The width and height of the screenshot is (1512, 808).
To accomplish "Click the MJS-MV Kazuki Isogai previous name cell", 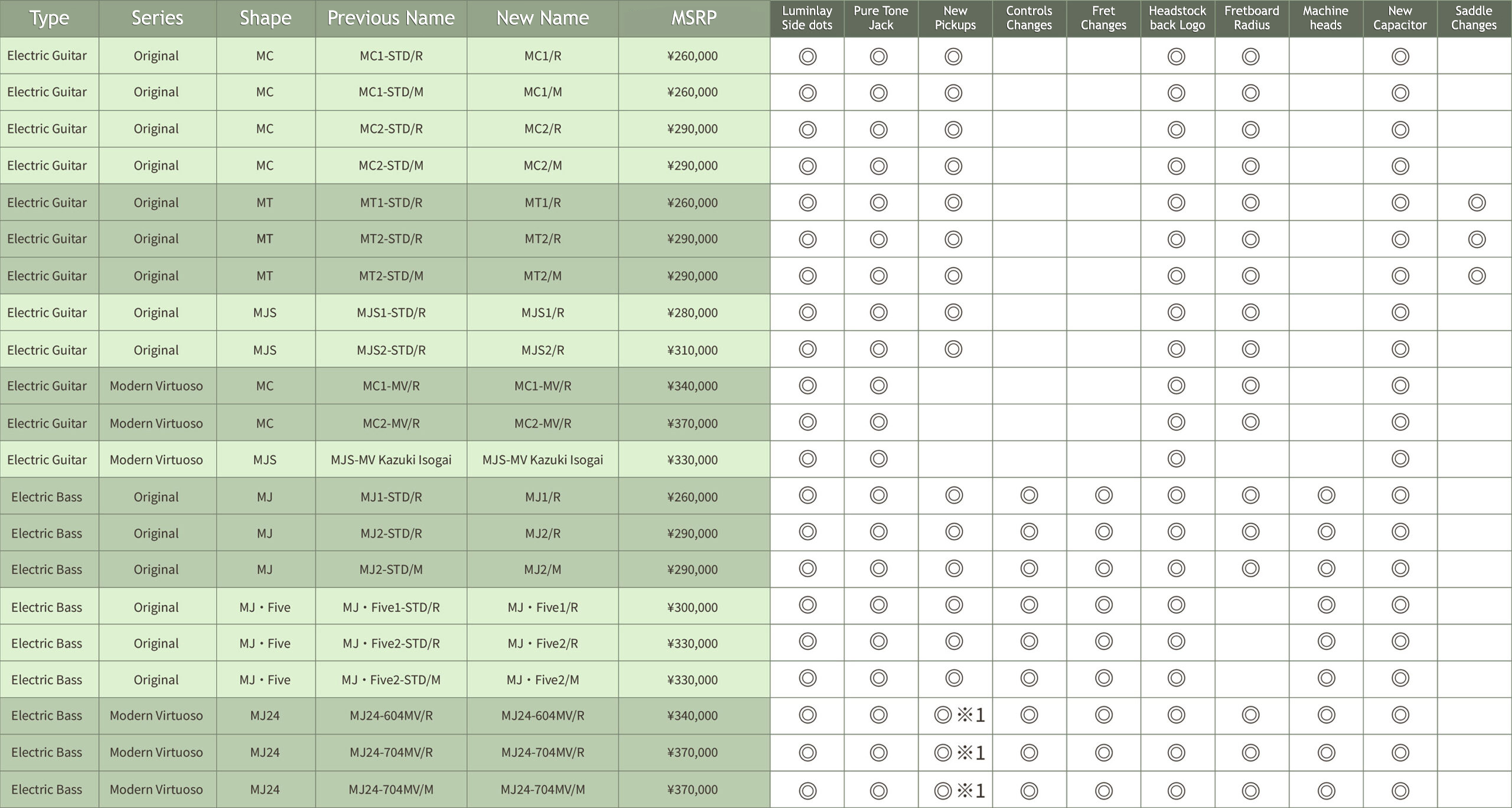I will click(x=391, y=460).
